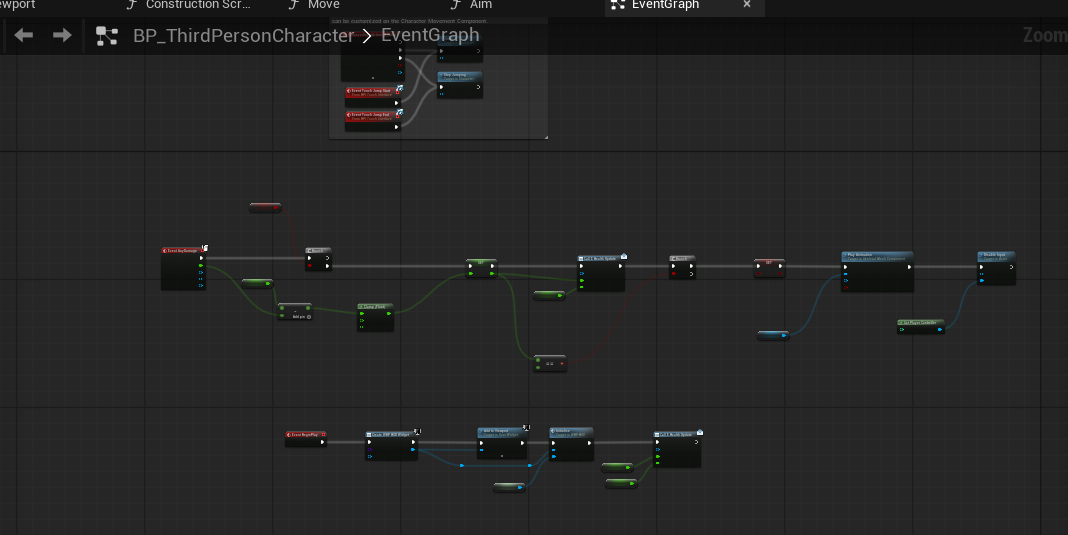Select the Play Animation node
Viewport: 1068px width, 535px height.
tap(876, 256)
